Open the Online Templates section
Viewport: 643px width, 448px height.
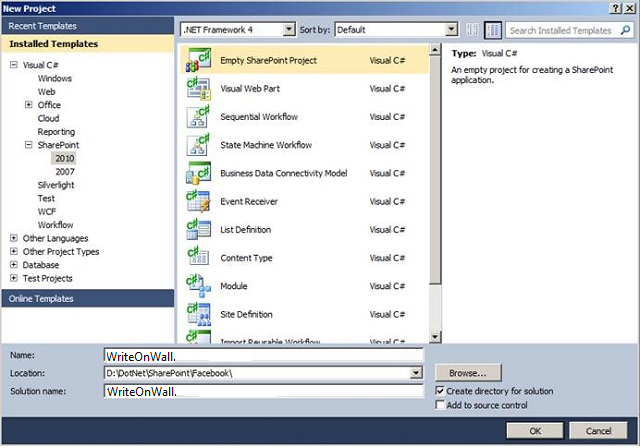tap(88, 299)
